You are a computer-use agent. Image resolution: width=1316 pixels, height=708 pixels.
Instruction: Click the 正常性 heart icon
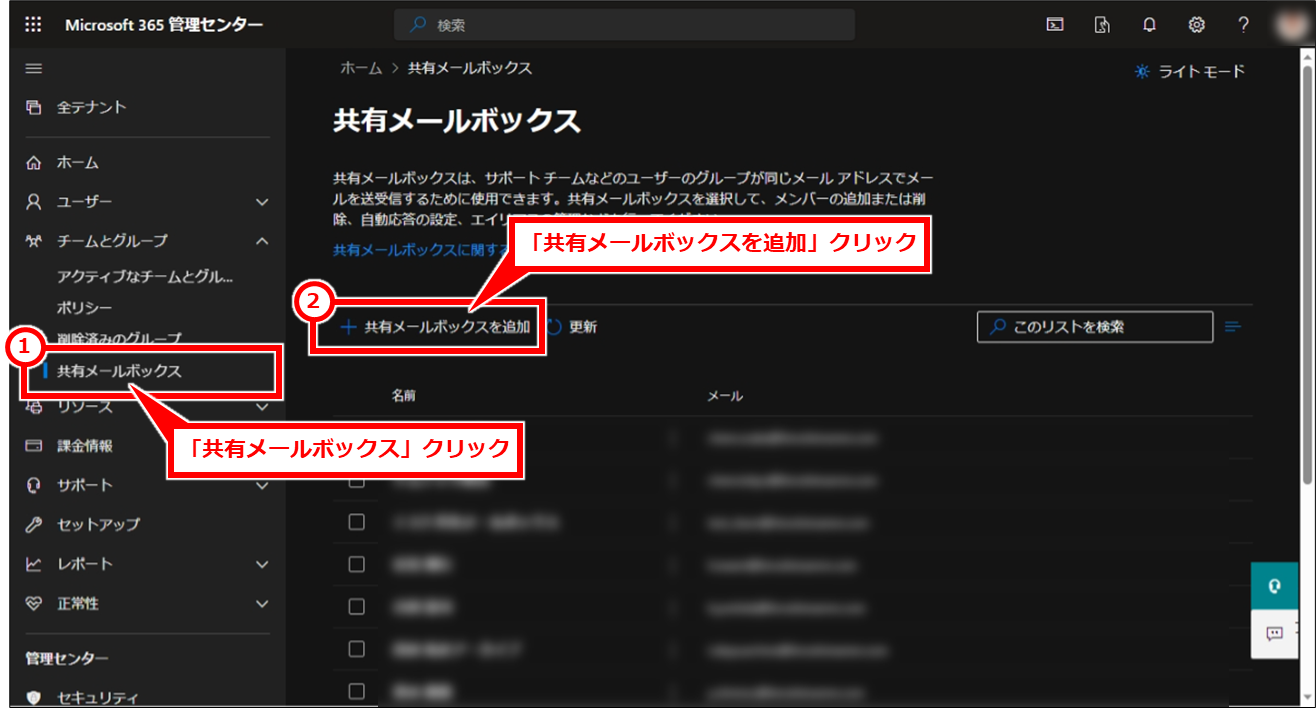point(34,604)
